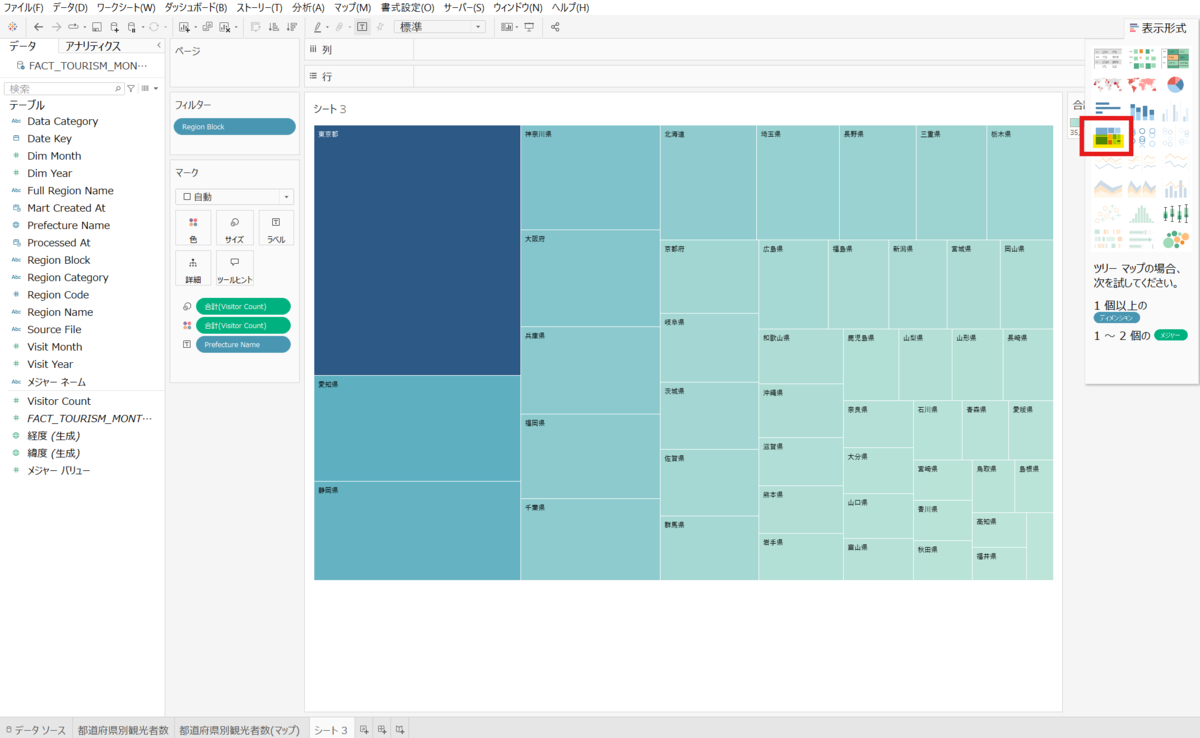Open the show/hide cards dropdown arrow

[x=517, y=27]
